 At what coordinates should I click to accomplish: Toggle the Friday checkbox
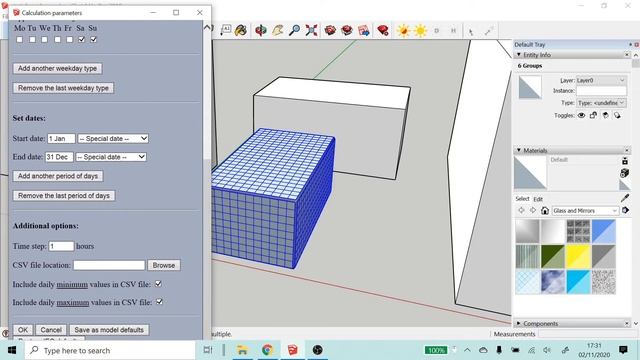[69, 40]
